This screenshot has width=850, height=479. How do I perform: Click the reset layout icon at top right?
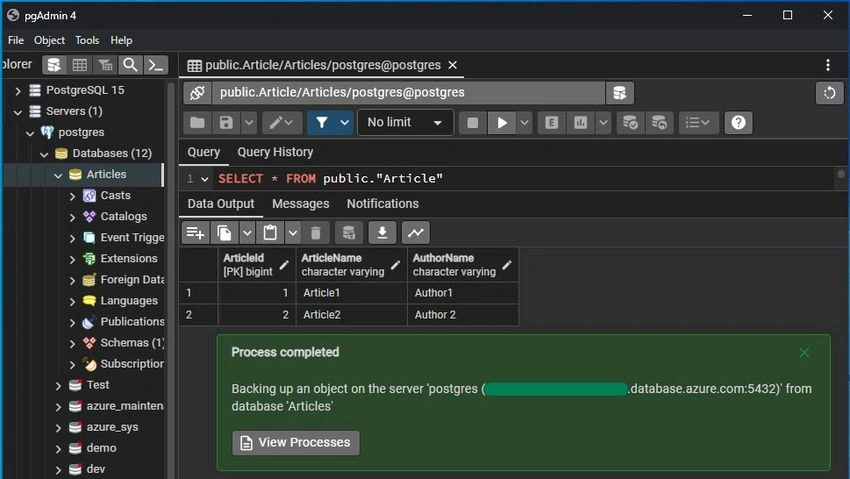click(829, 93)
